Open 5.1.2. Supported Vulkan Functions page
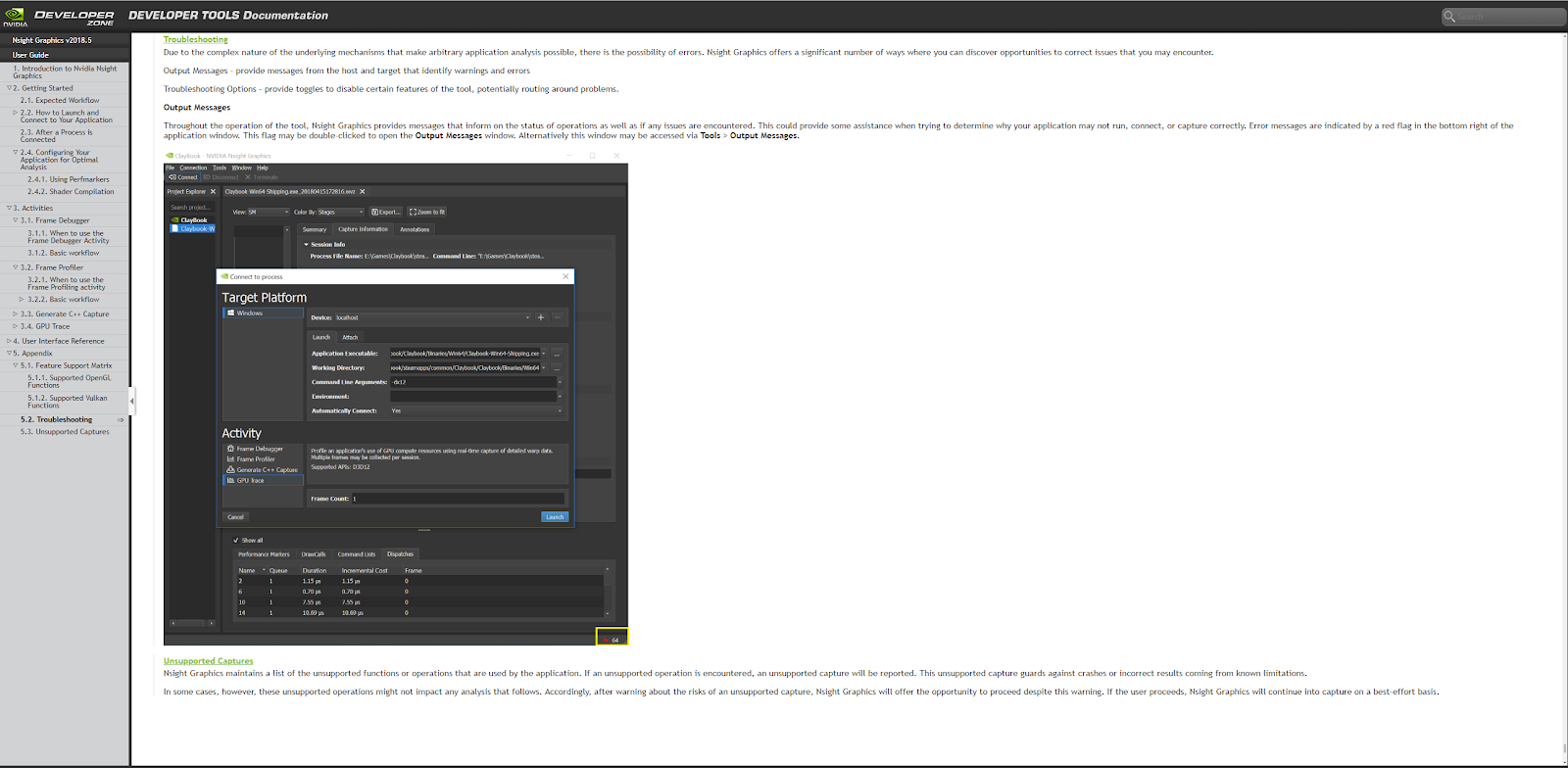This screenshot has height=768, width=1568. (x=68, y=402)
